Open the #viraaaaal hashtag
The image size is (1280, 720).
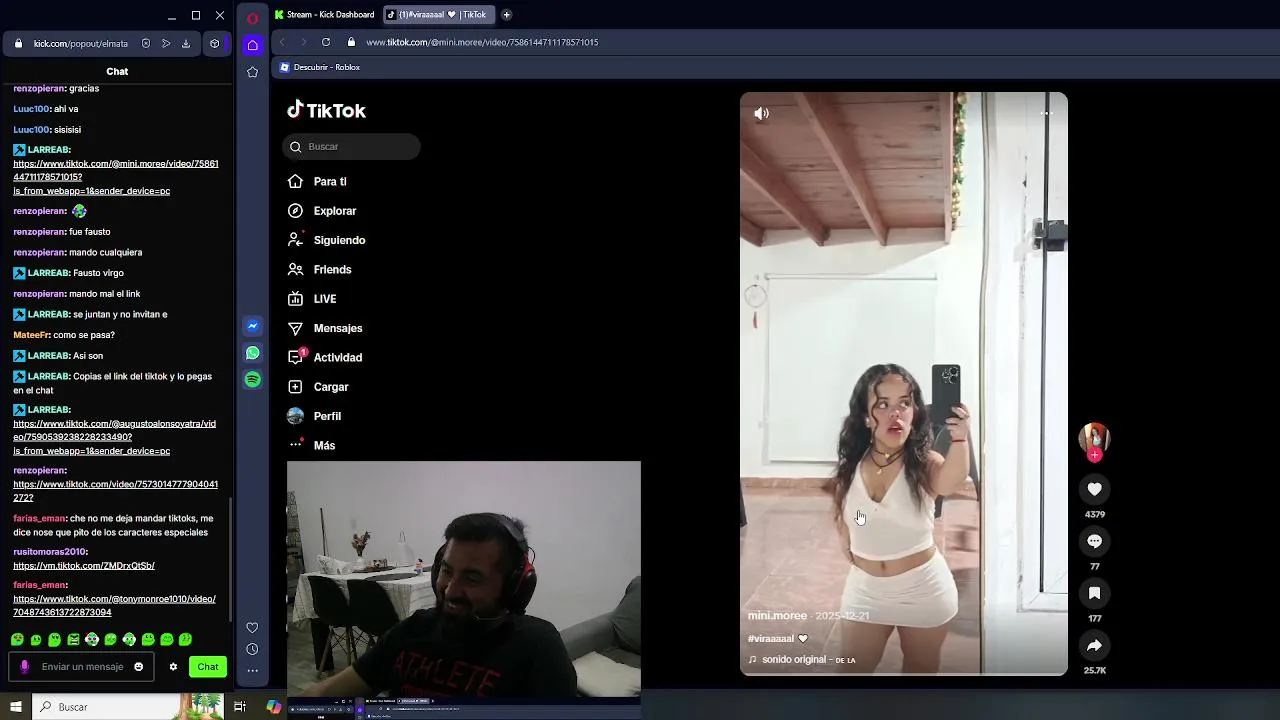(771, 639)
